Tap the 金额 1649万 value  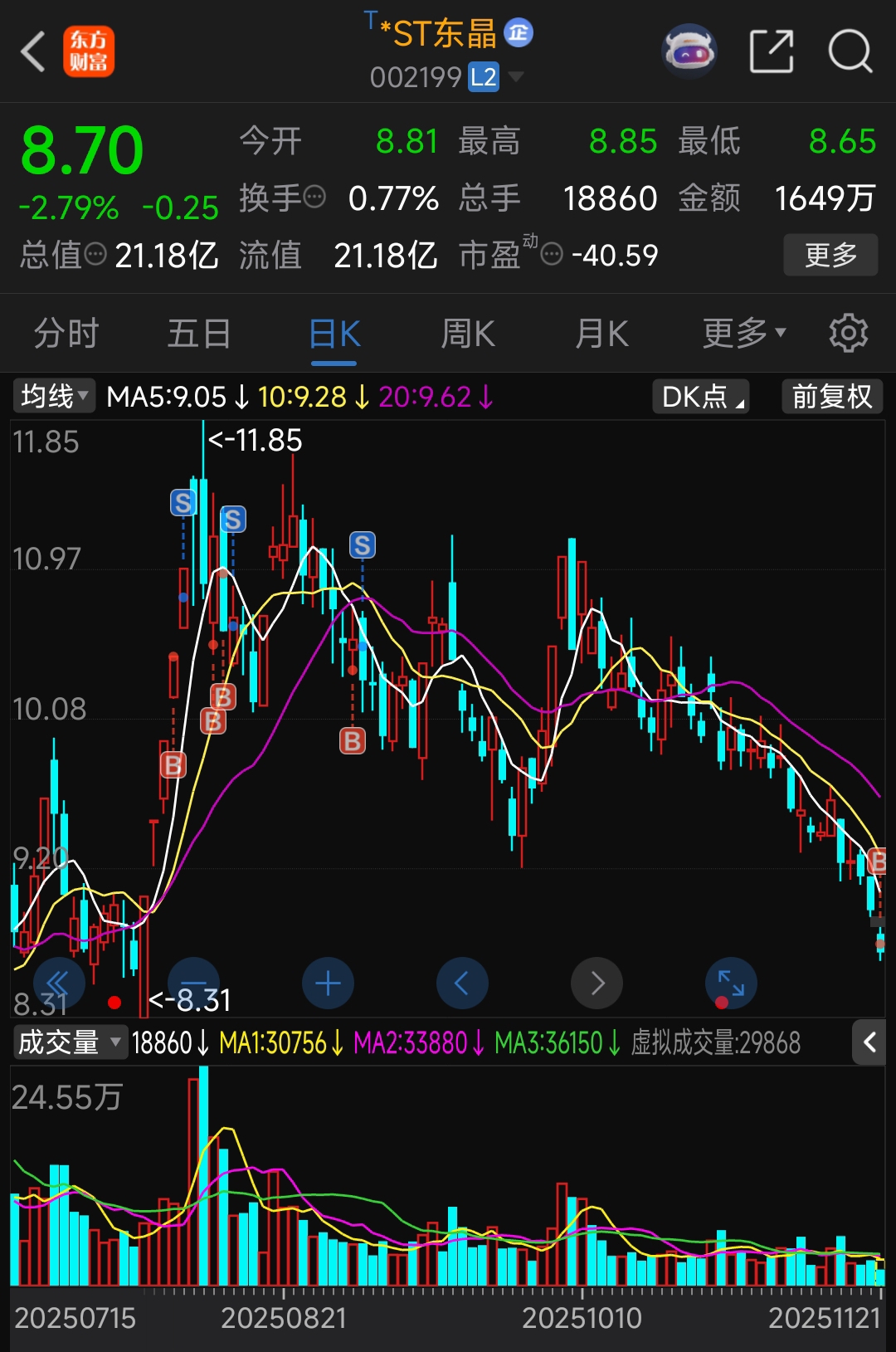(x=825, y=198)
